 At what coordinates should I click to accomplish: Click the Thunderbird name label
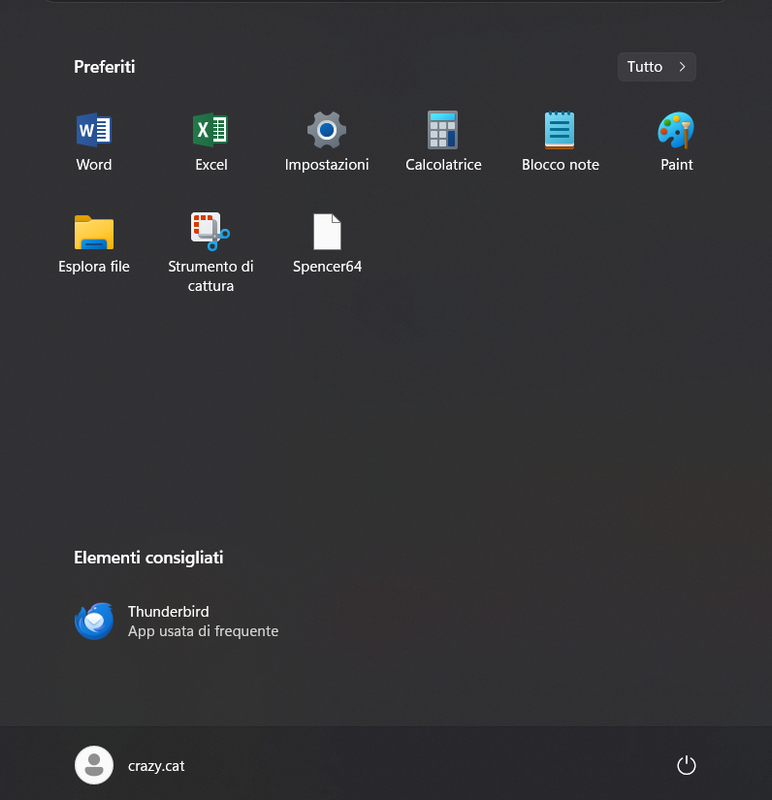tap(168, 611)
